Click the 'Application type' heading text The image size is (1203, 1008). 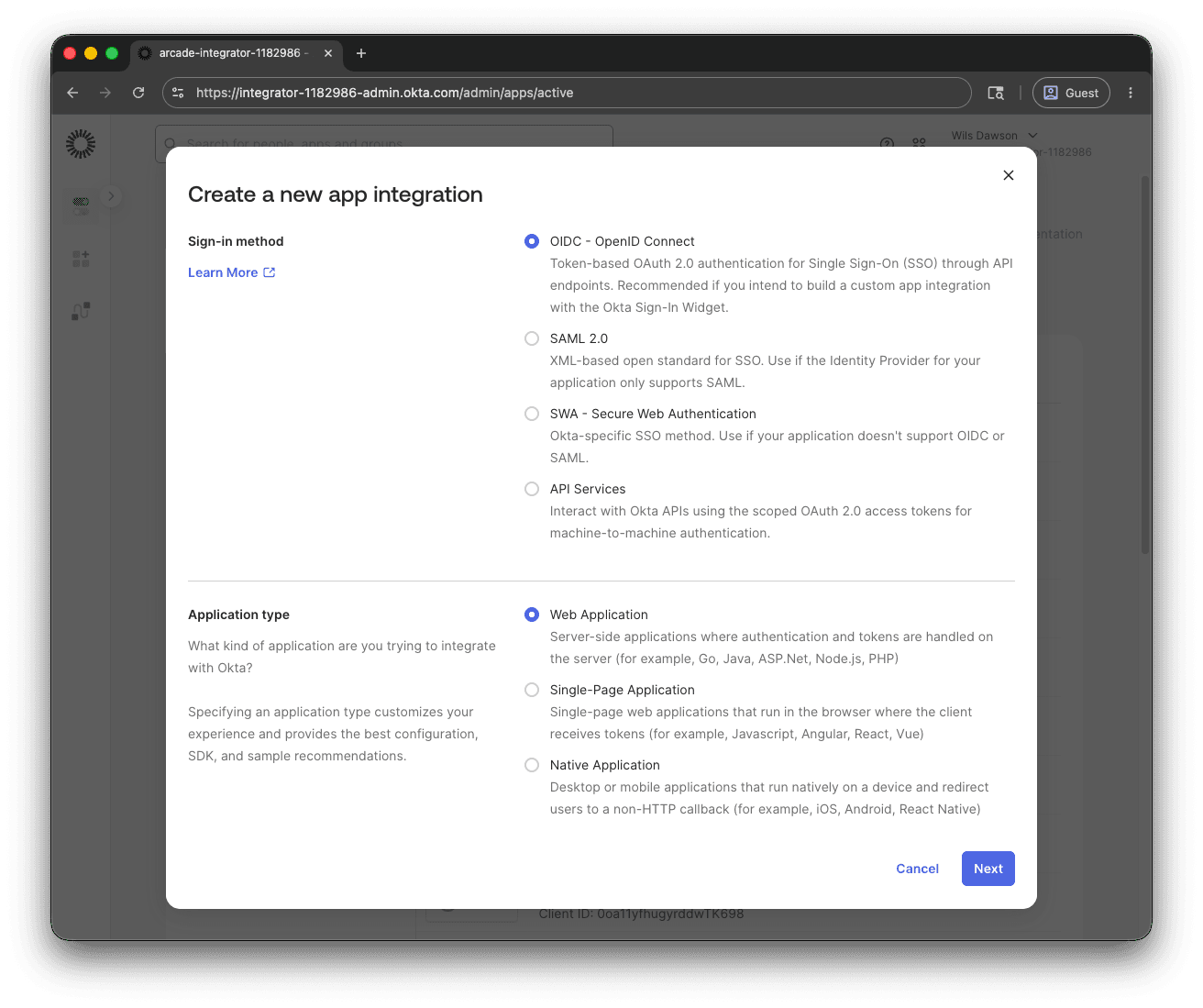[238, 615]
